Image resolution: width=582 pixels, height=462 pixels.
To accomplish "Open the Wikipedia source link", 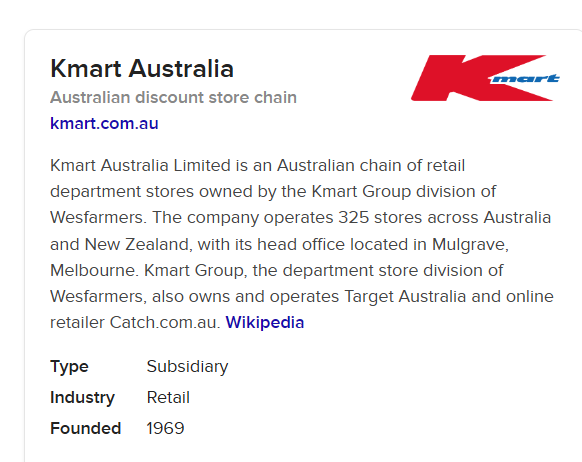I will tap(265, 322).
